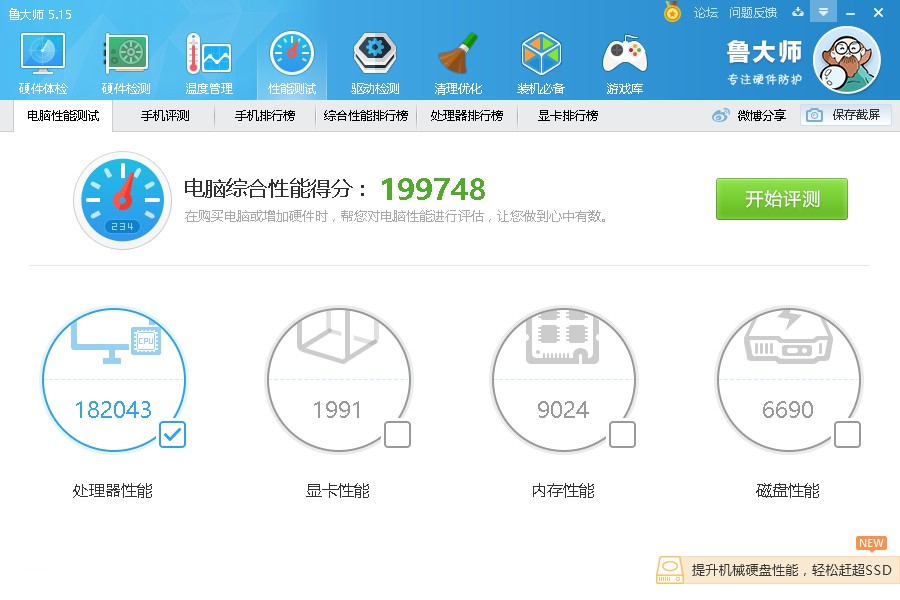The height and width of the screenshot is (600, 900).
Task: Switch to 显卡排行榜 tab
Action: click(568, 116)
